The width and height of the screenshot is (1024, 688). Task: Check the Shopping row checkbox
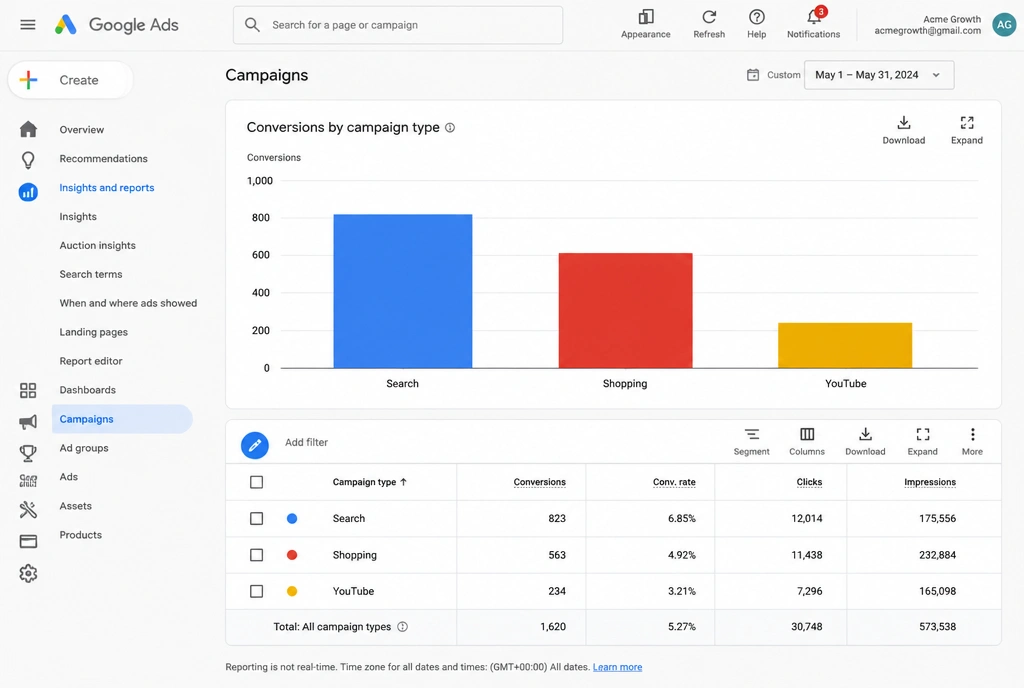[257, 555]
